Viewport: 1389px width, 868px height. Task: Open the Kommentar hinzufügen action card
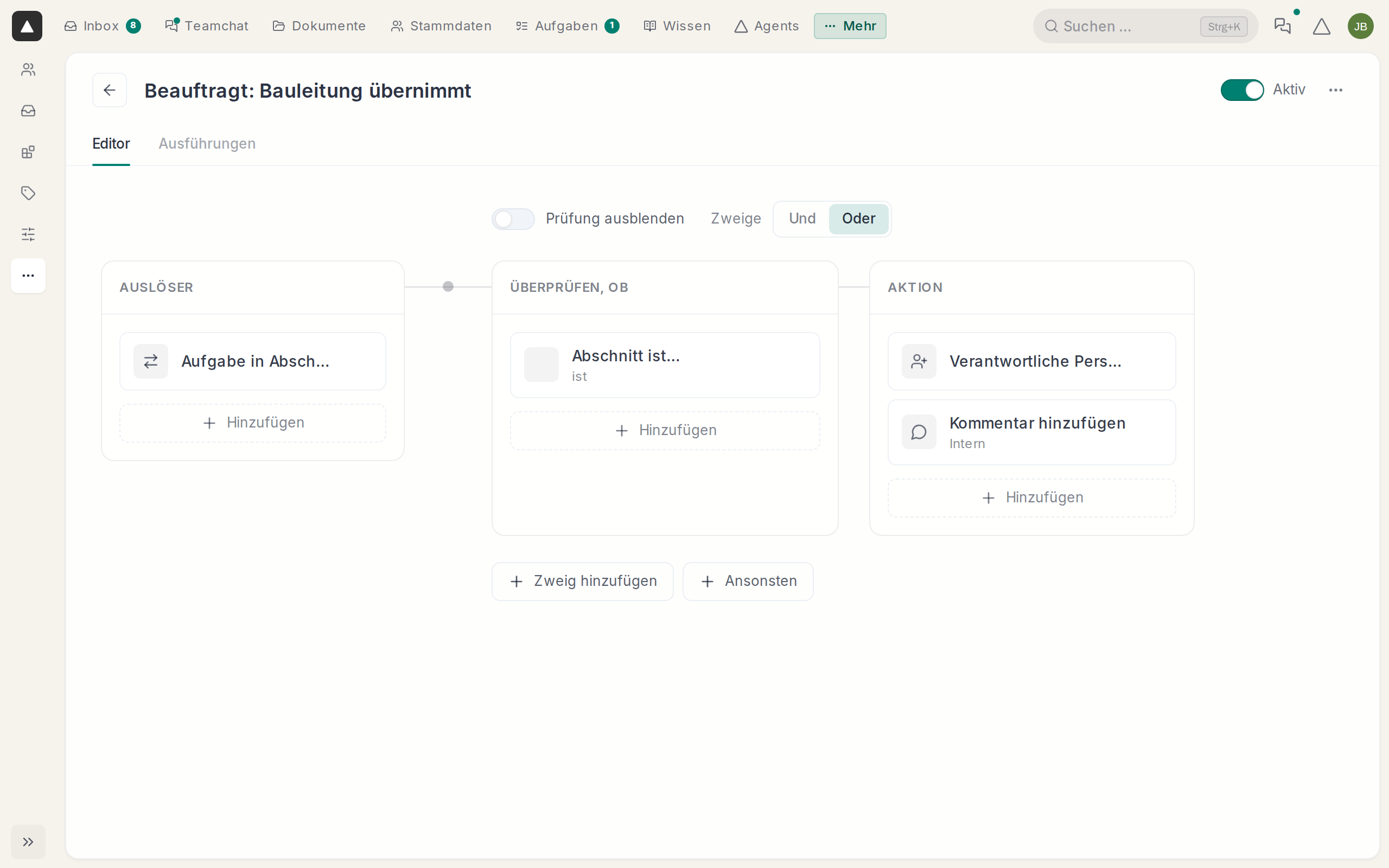click(1031, 432)
